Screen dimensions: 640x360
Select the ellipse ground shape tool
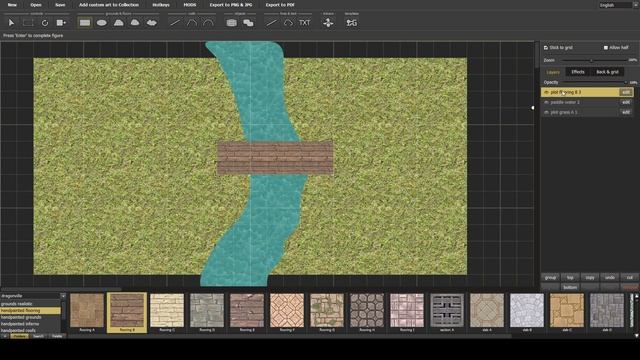[102, 23]
